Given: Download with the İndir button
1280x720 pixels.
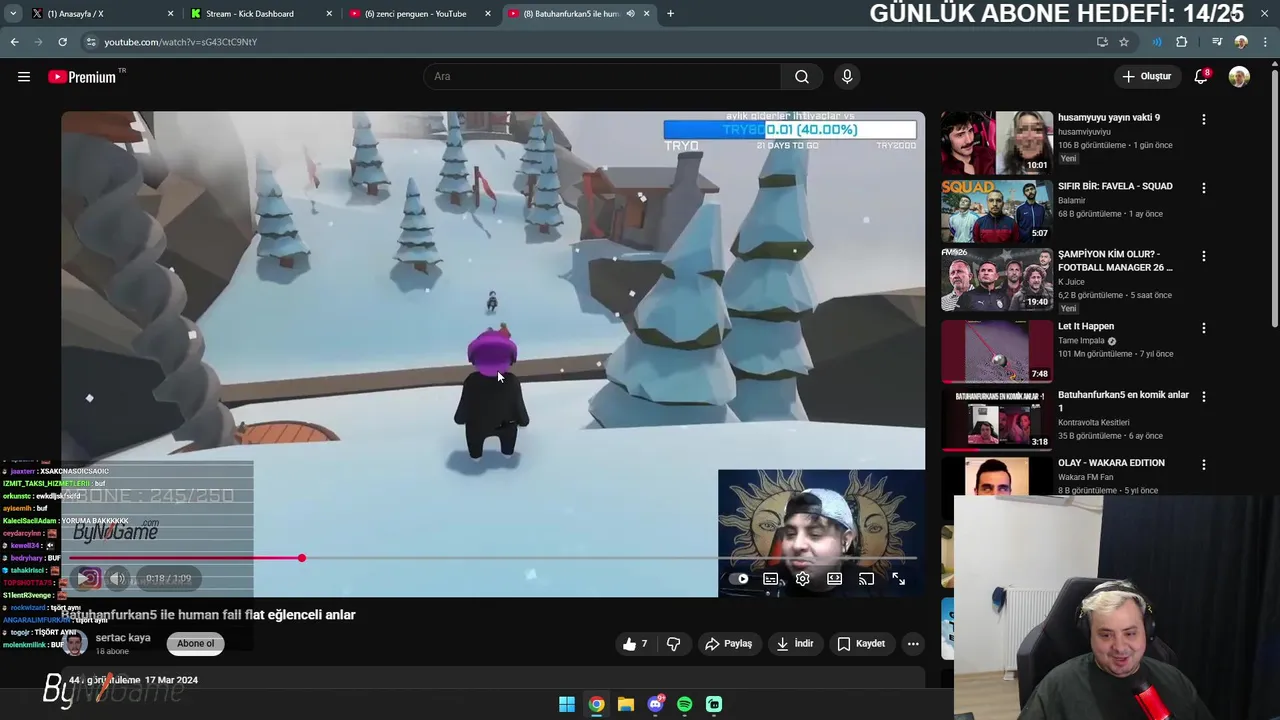Looking at the screenshot, I should [794, 644].
